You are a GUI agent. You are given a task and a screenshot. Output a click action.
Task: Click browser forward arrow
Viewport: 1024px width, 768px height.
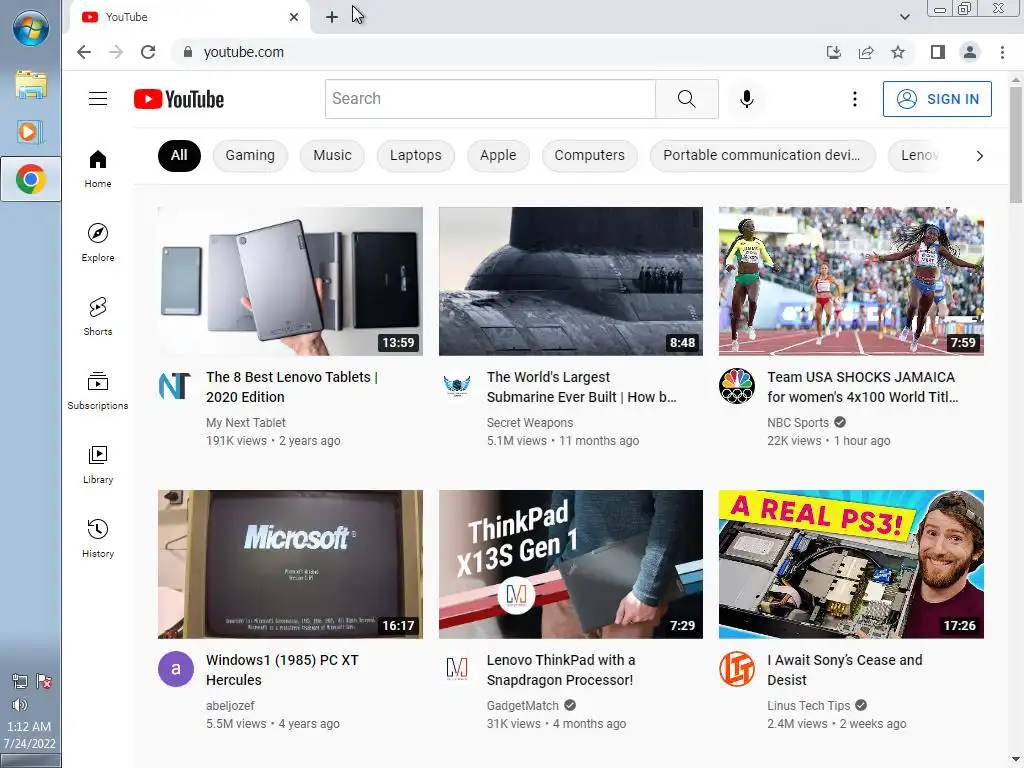(x=116, y=52)
